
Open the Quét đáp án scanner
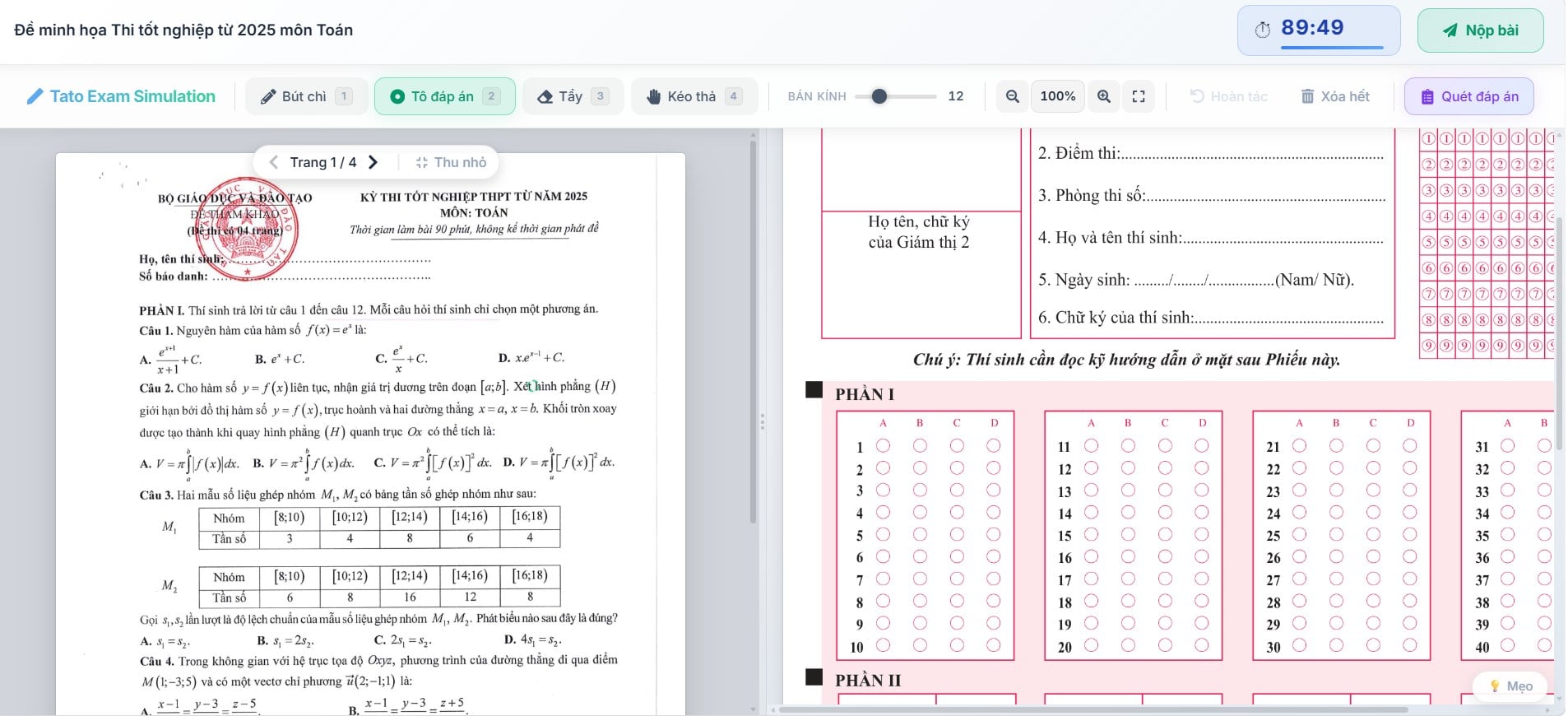pyautogui.click(x=1469, y=96)
